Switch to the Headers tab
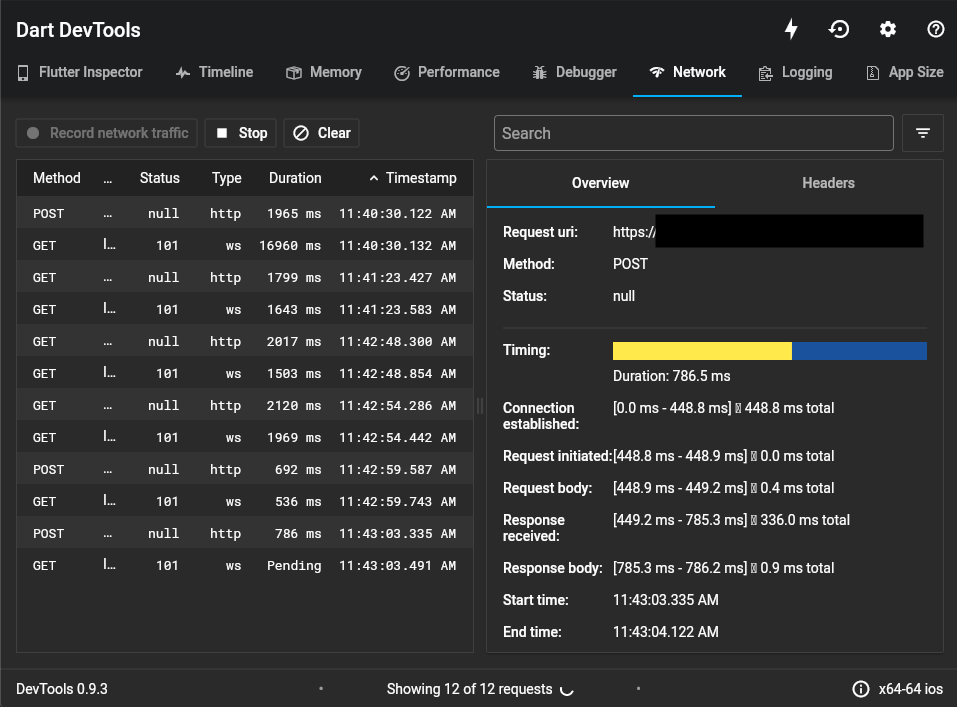This screenshot has height=707, width=957. tap(828, 183)
